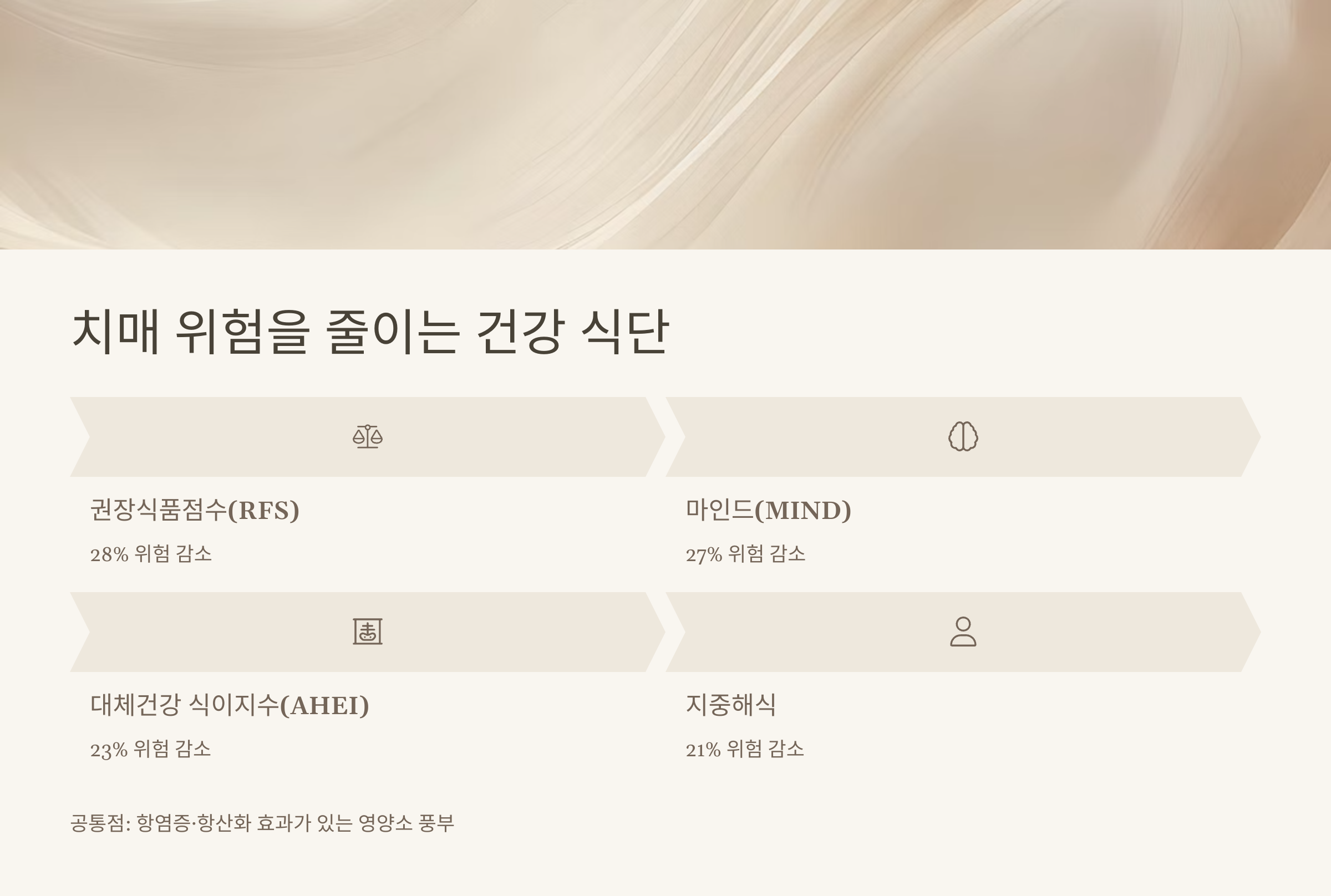1331x896 pixels.
Task: Click the brain icon
Action: click(963, 436)
